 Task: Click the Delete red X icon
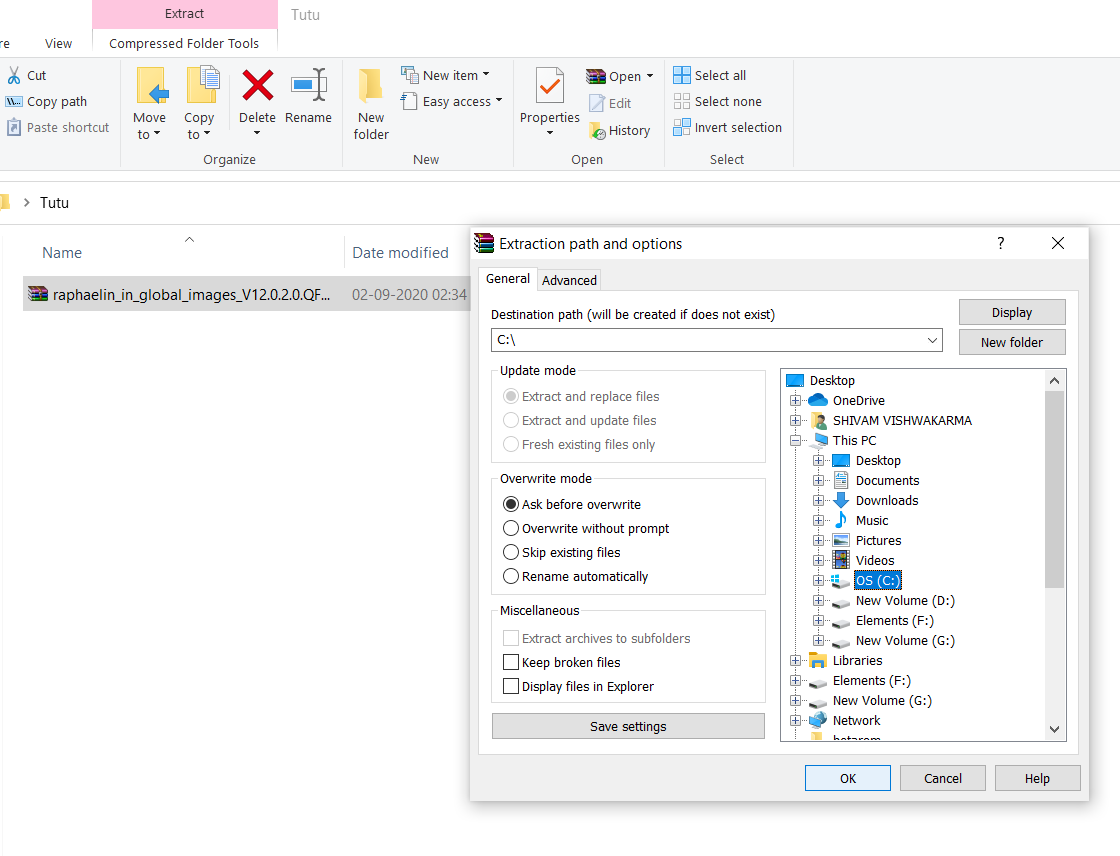pyautogui.click(x=257, y=86)
